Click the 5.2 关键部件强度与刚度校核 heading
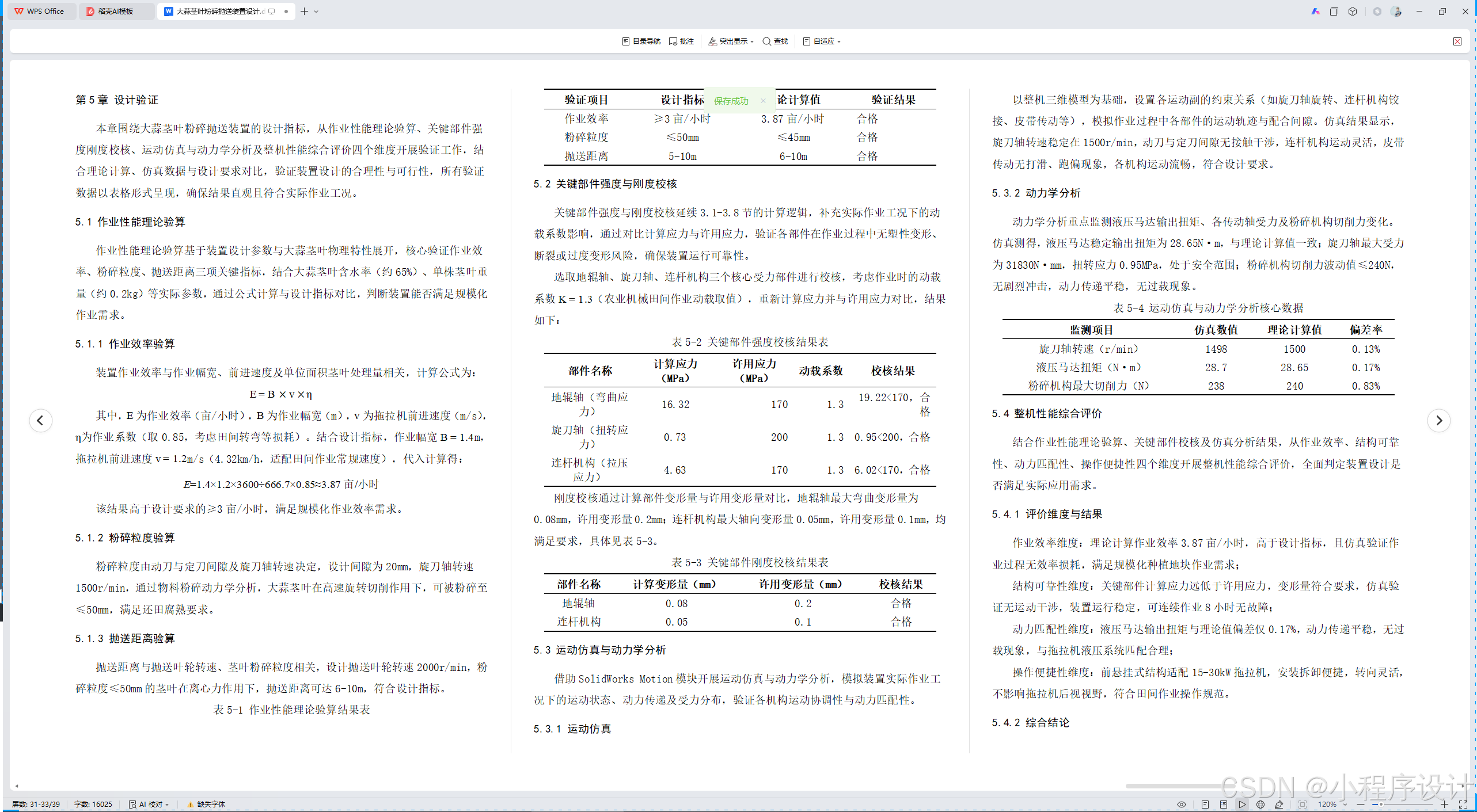 [x=605, y=184]
